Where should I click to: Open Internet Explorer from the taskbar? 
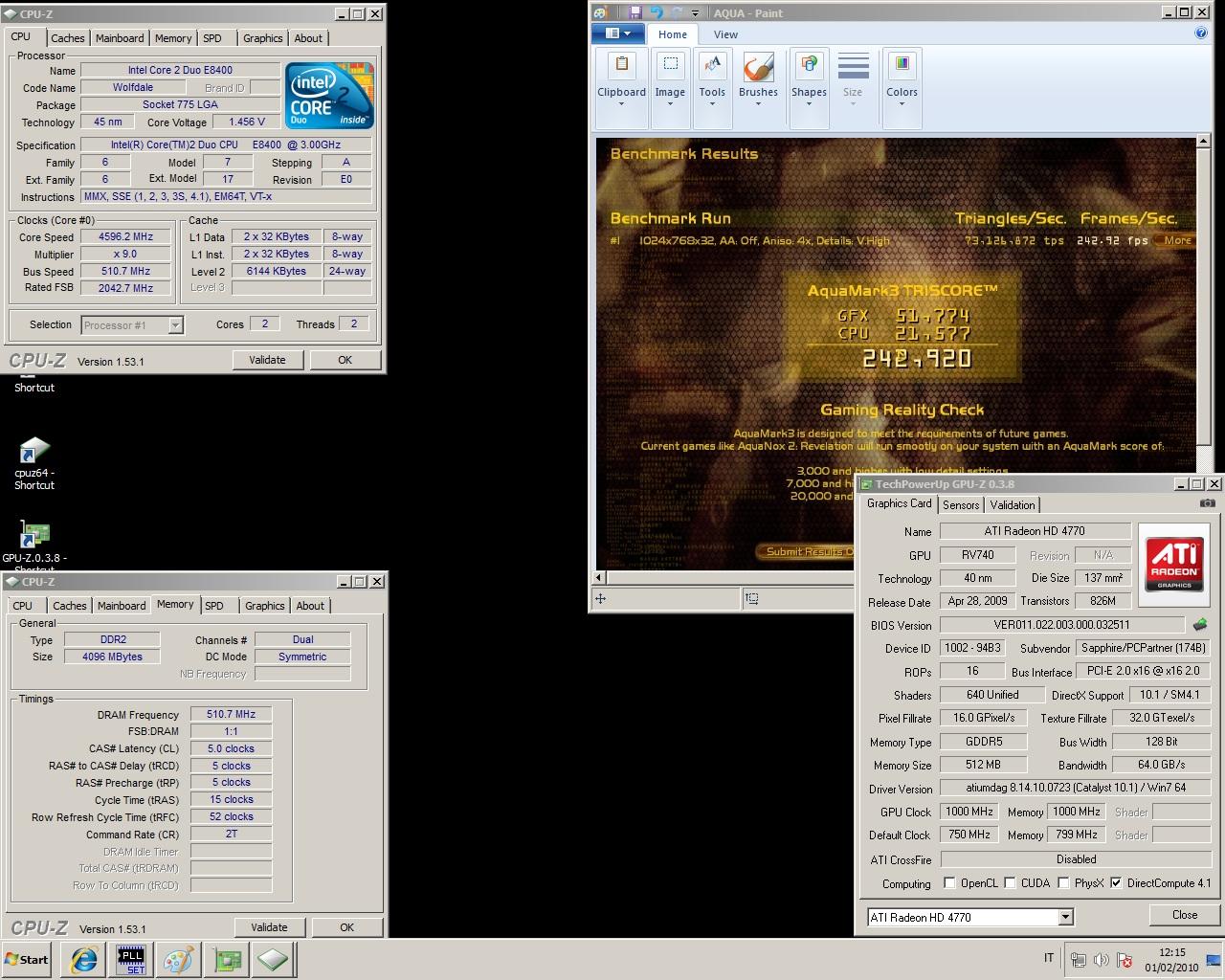(83, 959)
